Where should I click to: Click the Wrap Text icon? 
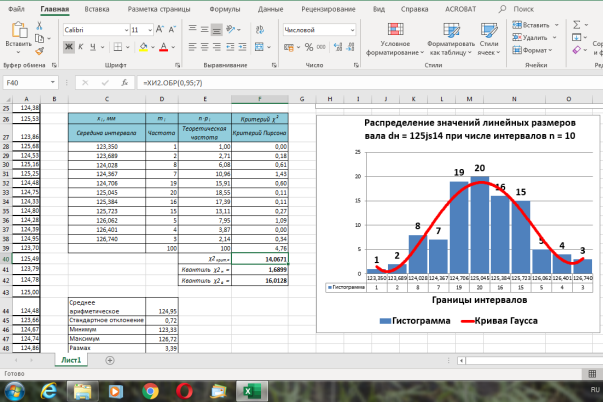[x=260, y=29]
